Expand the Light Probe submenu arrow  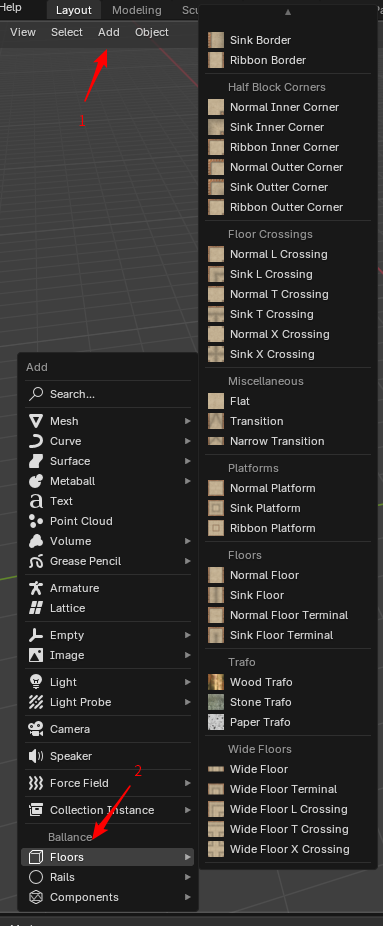coord(188,702)
